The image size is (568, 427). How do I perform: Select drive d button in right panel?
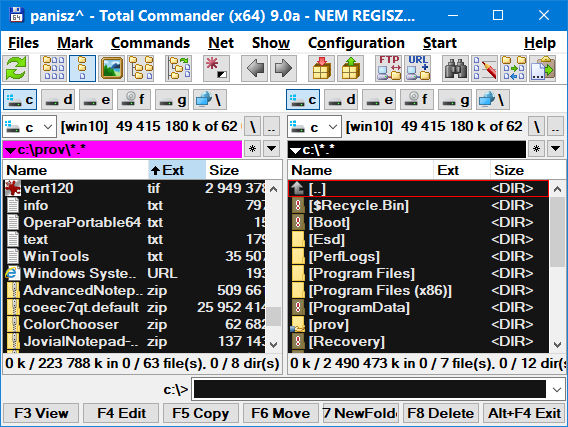tap(341, 100)
